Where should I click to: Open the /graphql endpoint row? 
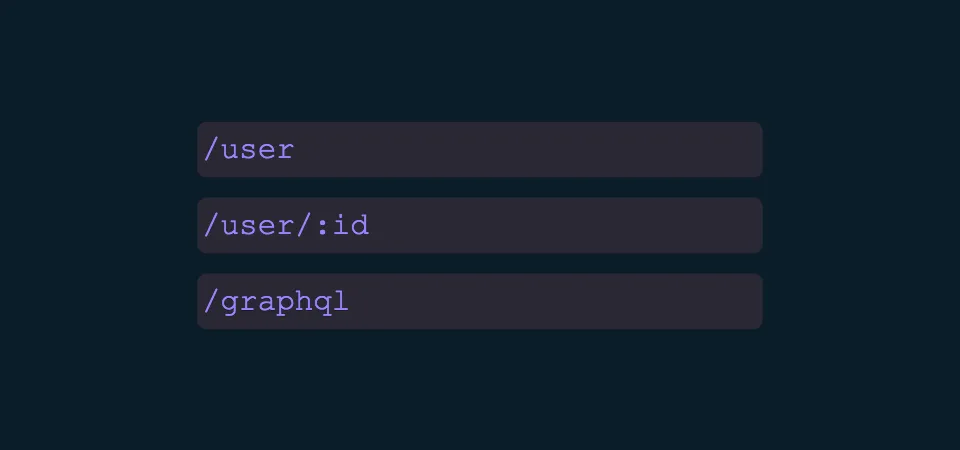coord(479,301)
